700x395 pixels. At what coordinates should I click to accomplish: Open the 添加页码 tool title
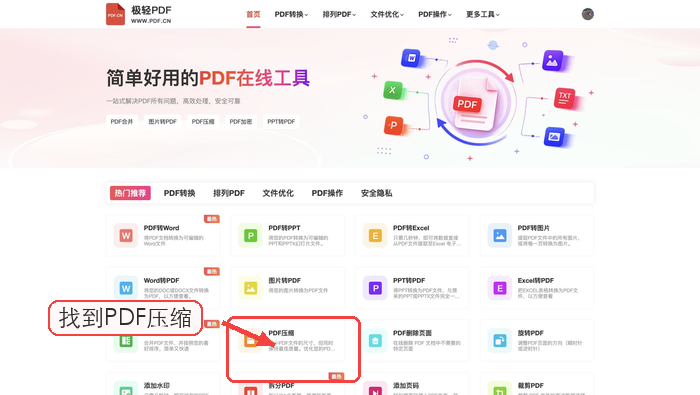tap(406, 386)
